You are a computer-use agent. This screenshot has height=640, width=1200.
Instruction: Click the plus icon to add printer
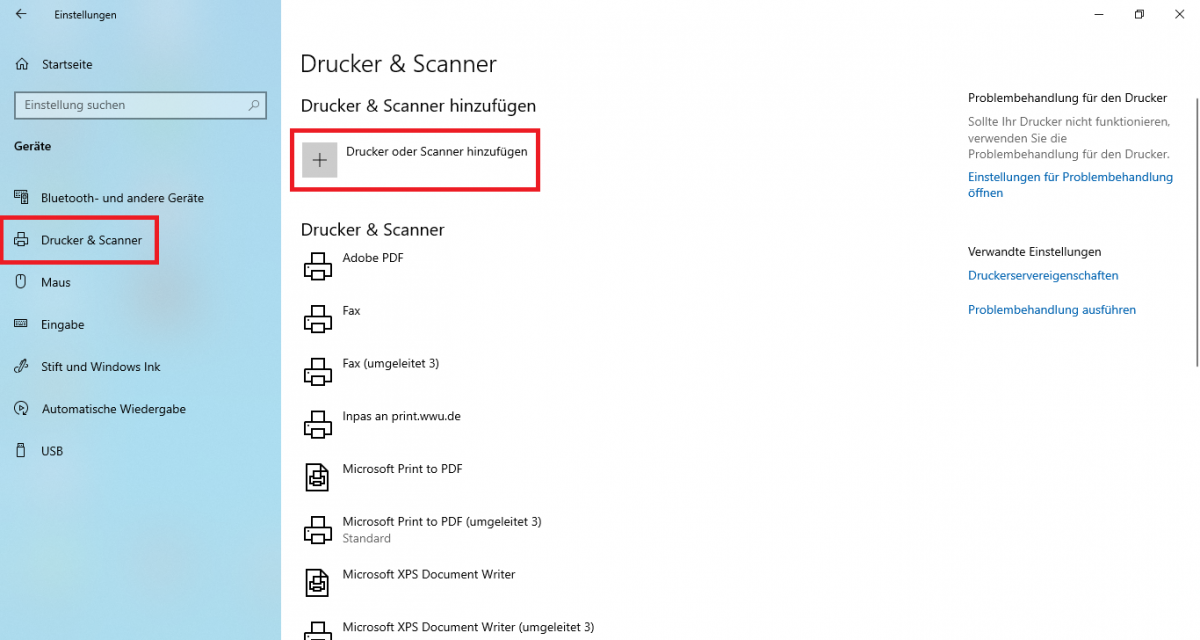tap(320, 160)
